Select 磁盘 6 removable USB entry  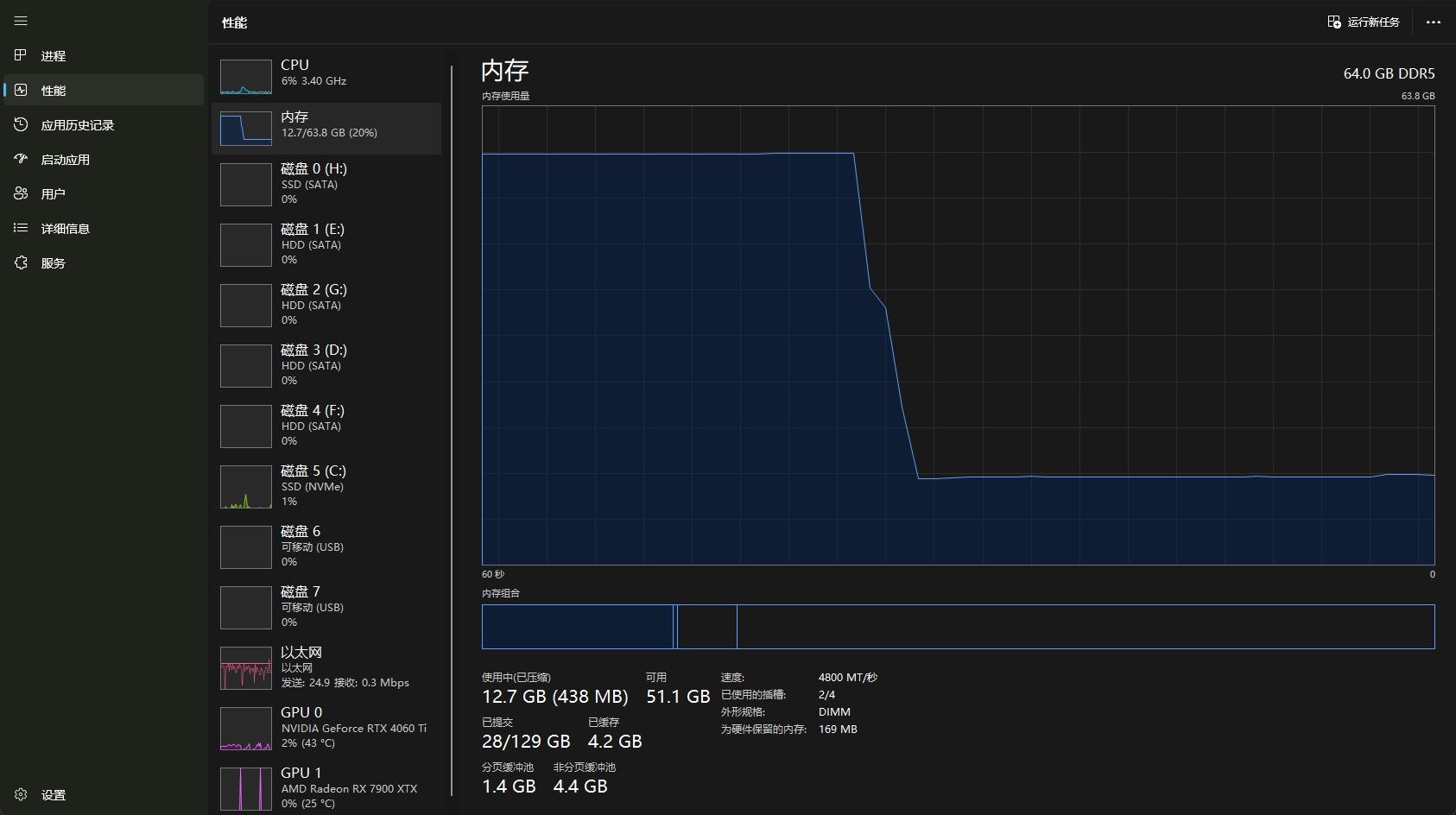pyautogui.click(x=326, y=546)
